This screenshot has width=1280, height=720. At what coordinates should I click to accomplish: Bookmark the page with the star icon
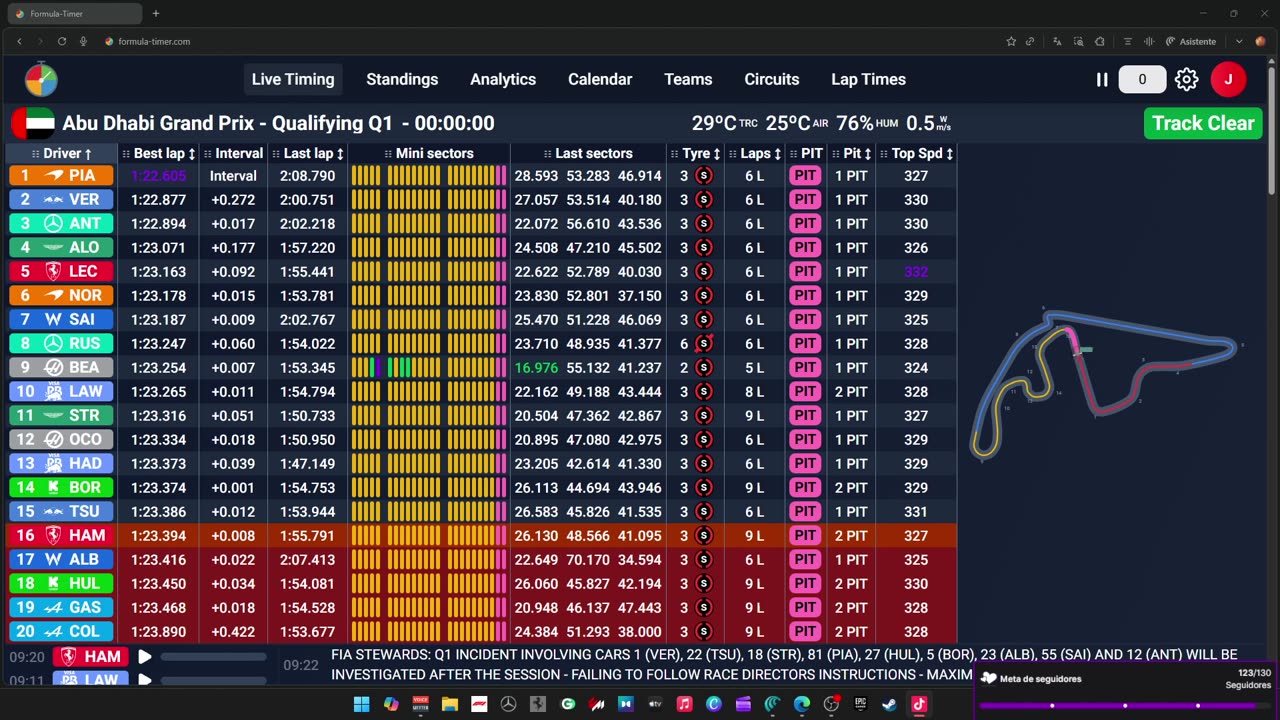pyautogui.click(x=1011, y=41)
